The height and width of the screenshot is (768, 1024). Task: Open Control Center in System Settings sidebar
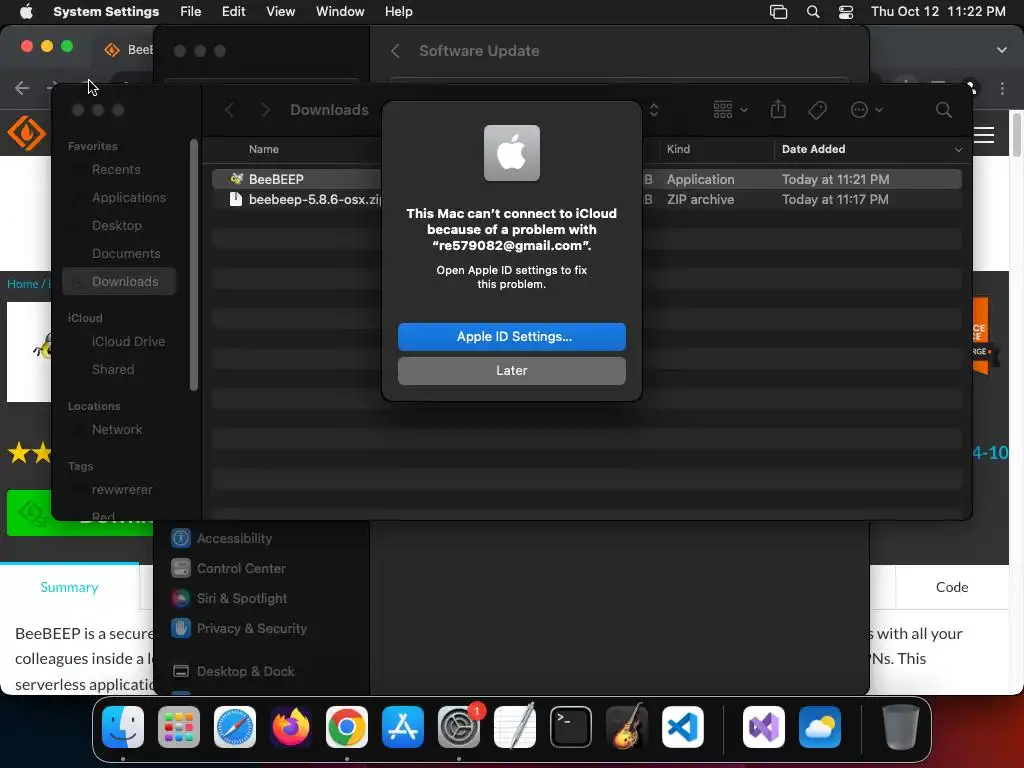[227, 568]
